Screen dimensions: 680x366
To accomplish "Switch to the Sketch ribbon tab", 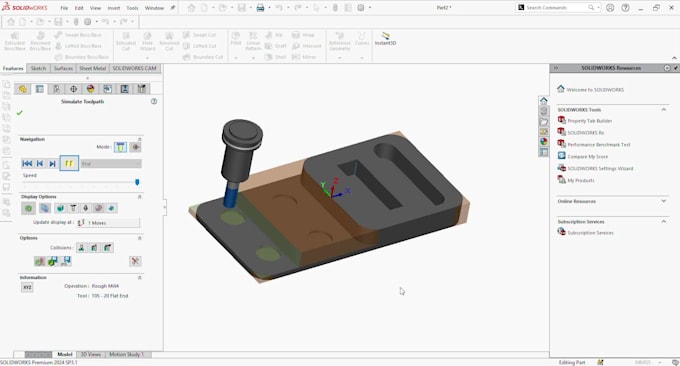I will coord(38,69).
